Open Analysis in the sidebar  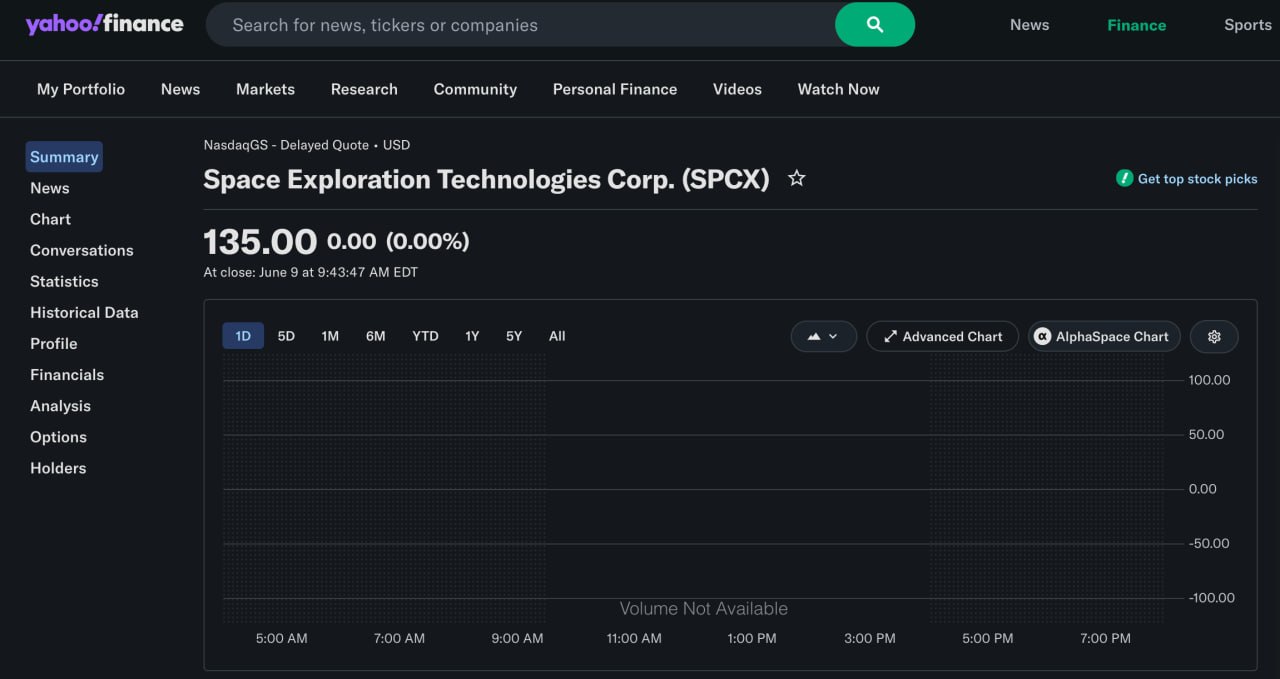tap(60, 405)
